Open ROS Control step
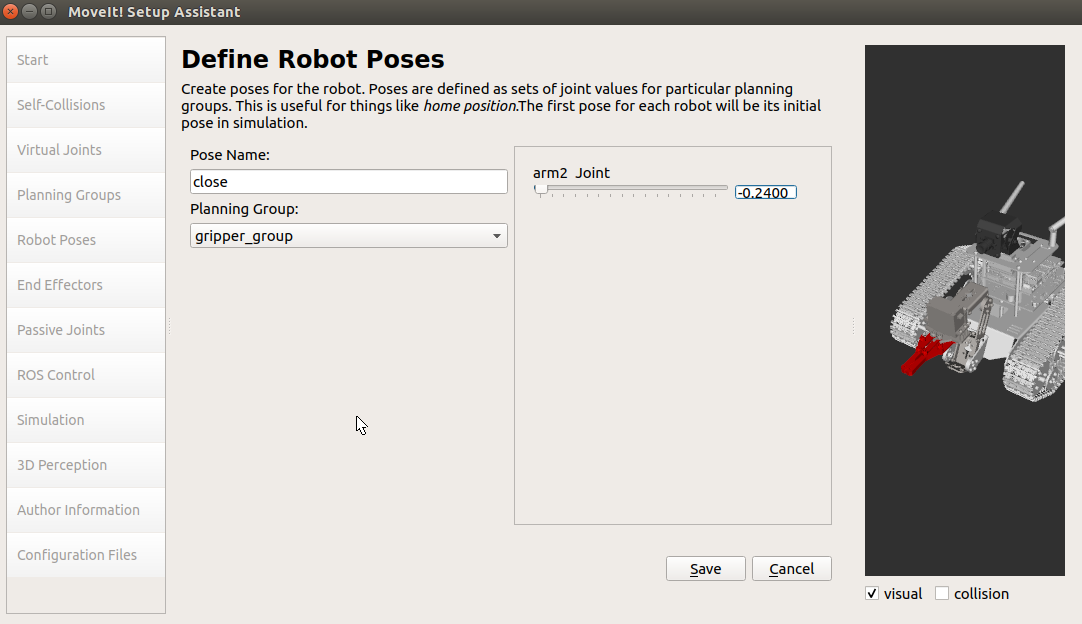This screenshot has height=624, width=1082. point(86,375)
